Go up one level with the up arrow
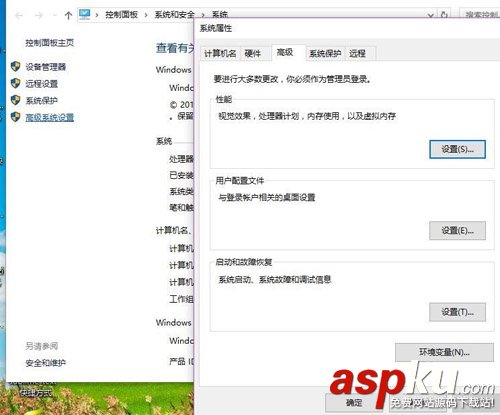Image resolution: width=500 pixels, height=415 pixels. pos(68,15)
